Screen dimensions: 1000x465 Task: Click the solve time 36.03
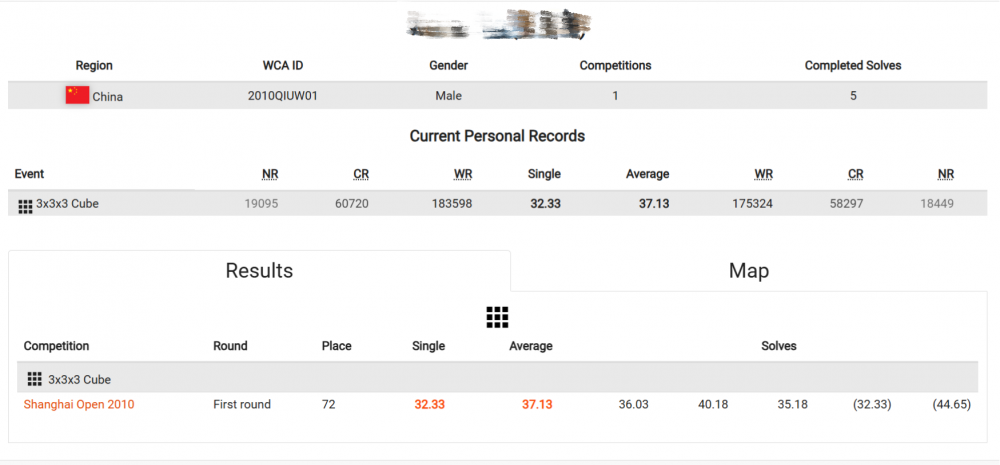pyautogui.click(x=633, y=404)
